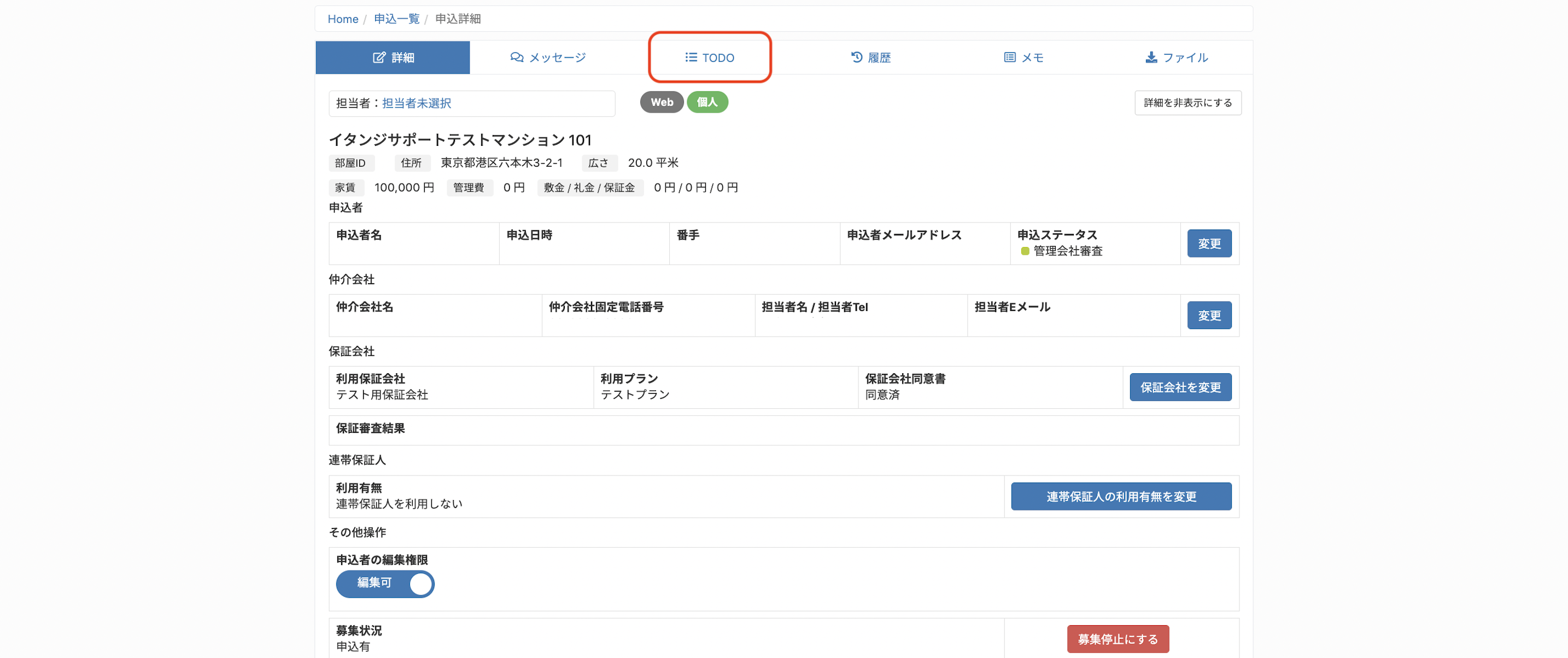Open the TODO tab
The image size is (1568, 658).
710,57
